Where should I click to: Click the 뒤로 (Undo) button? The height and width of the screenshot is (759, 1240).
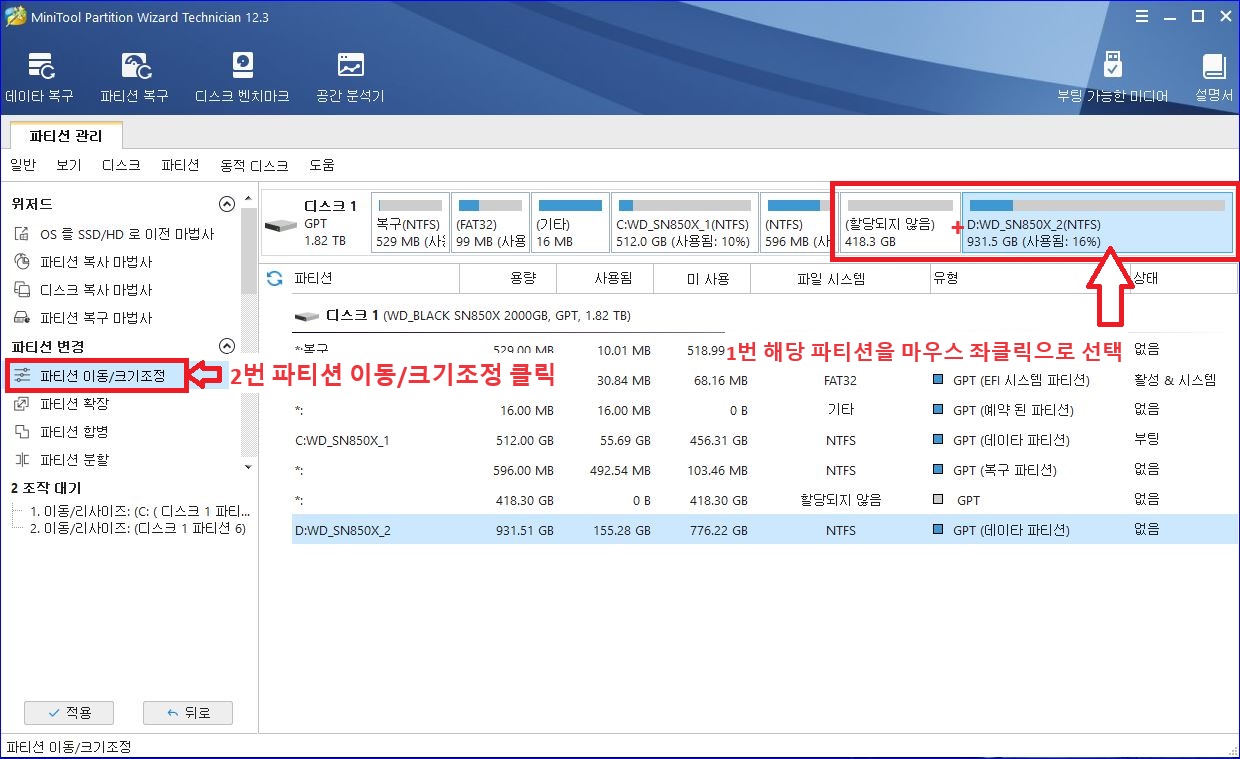click(x=188, y=713)
